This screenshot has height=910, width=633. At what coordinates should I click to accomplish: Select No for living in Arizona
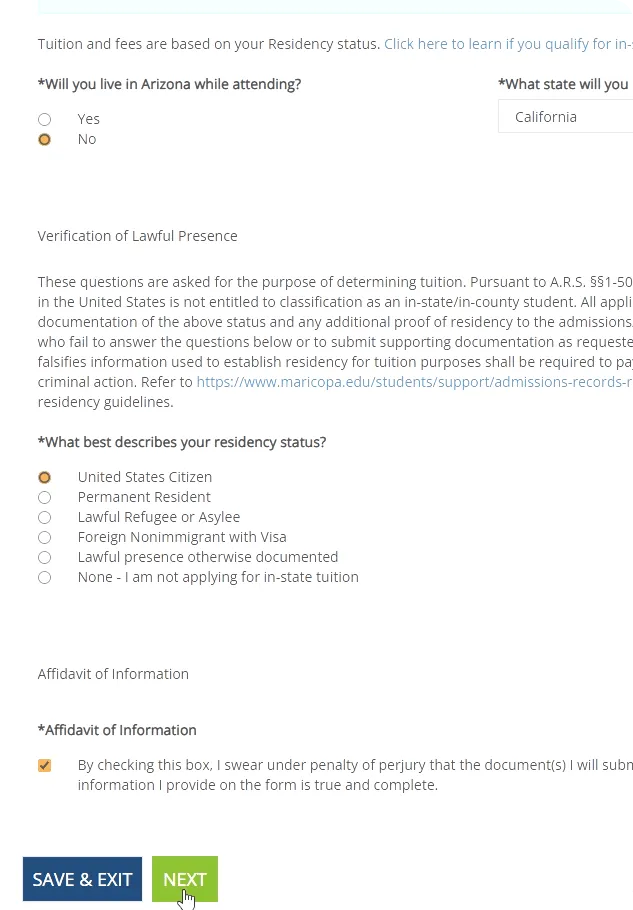(x=45, y=140)
